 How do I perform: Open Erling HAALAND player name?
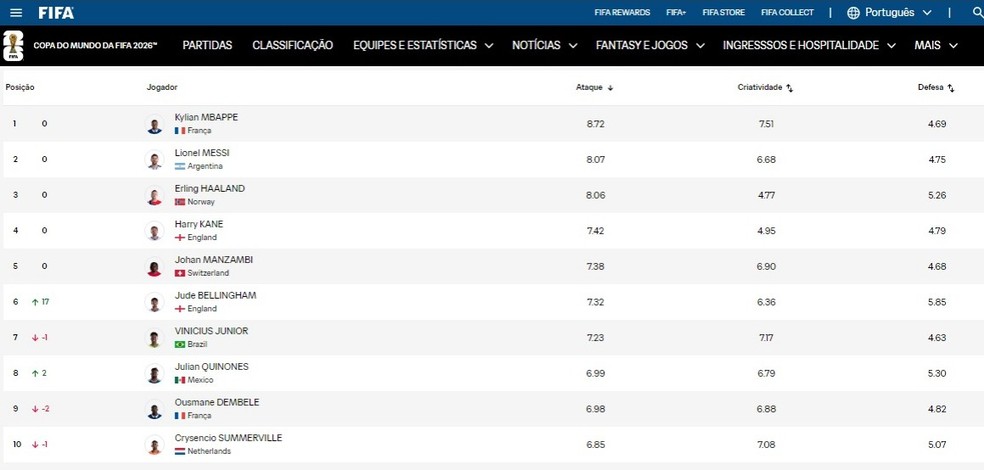pyautogui.click(x=210, y=188)
